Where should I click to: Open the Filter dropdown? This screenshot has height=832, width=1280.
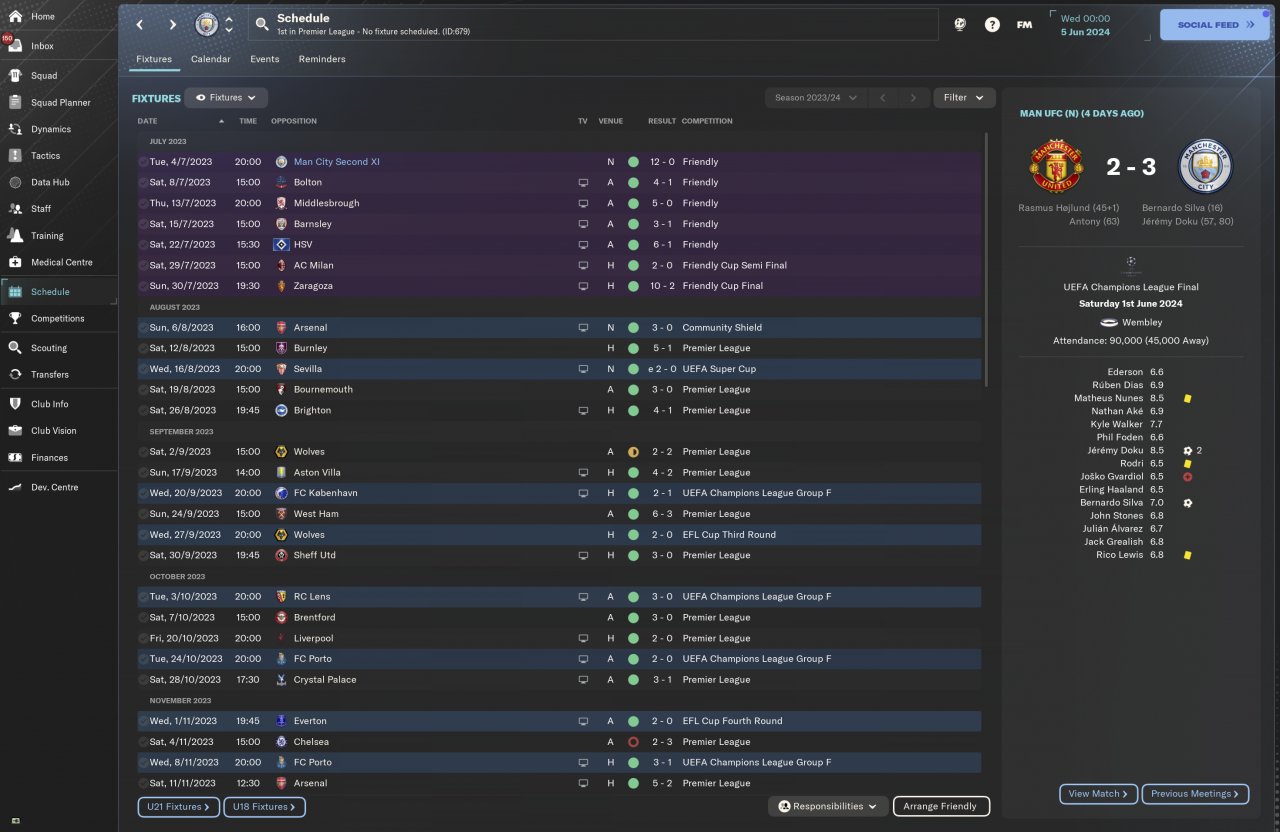click(964, 98)
